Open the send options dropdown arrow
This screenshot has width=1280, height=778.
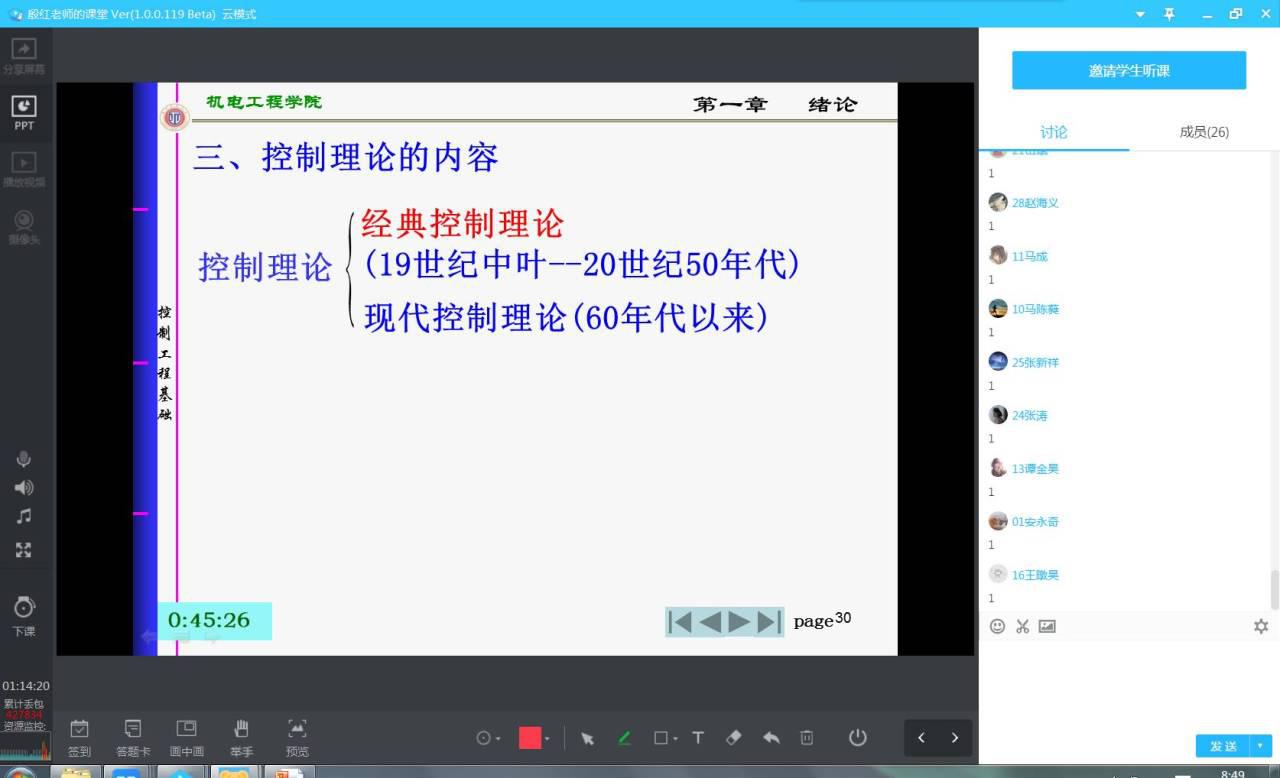click(1260, 746)
